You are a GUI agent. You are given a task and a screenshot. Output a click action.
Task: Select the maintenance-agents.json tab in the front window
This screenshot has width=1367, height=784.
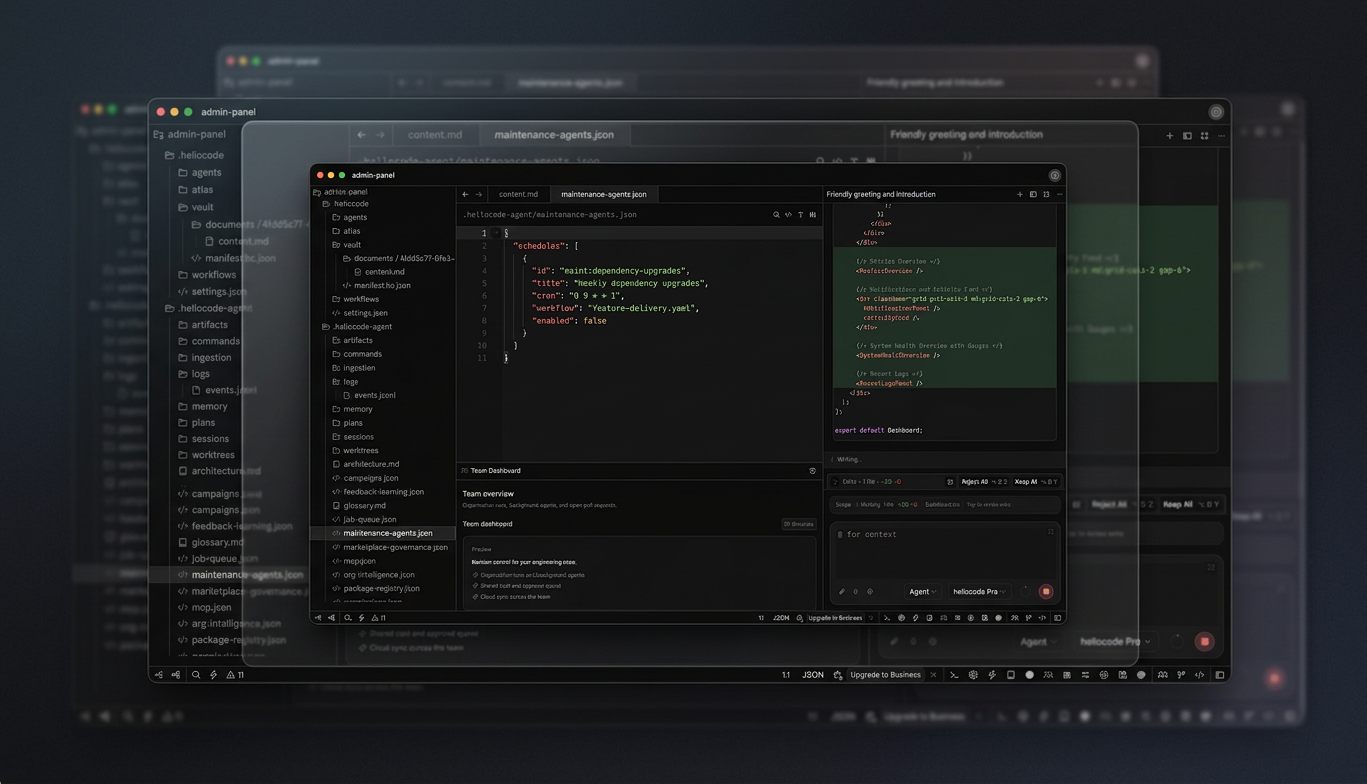(x=604, y=194)
